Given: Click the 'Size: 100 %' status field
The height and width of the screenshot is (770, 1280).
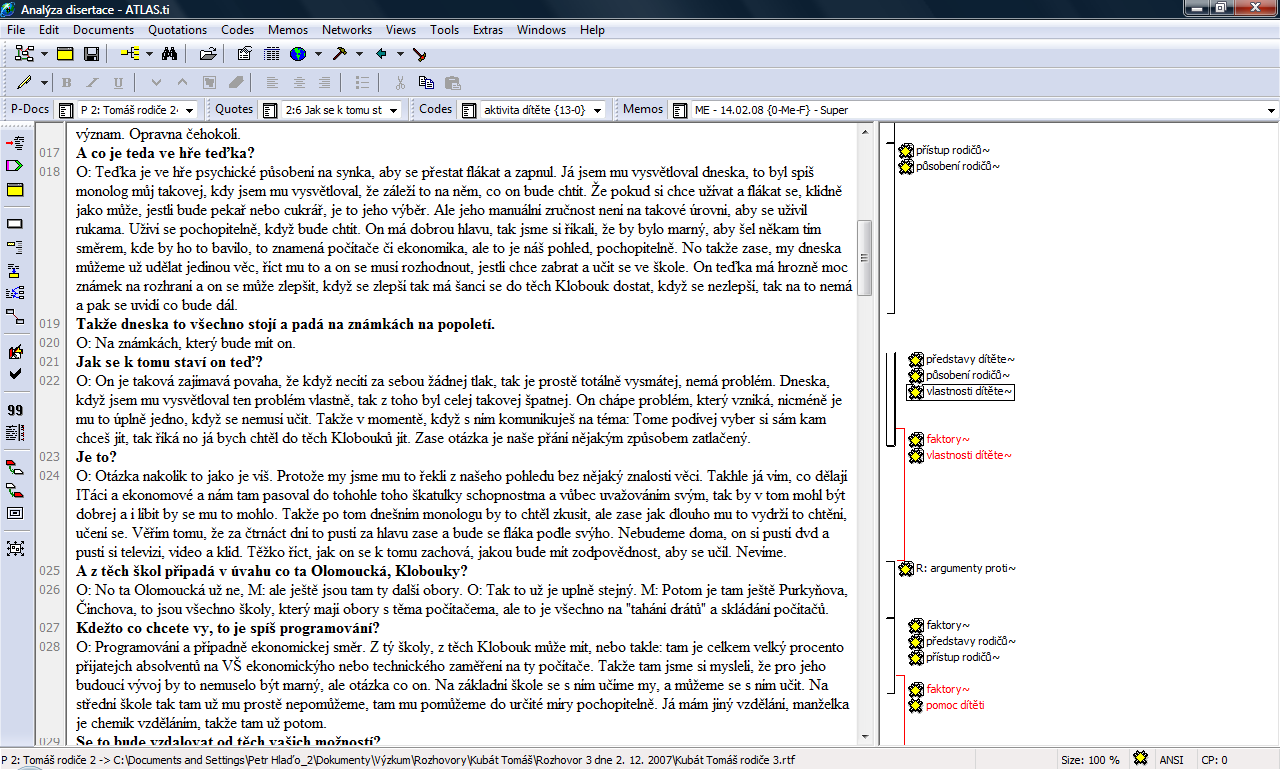Looking at the screenshot, I should (1090, 760).
